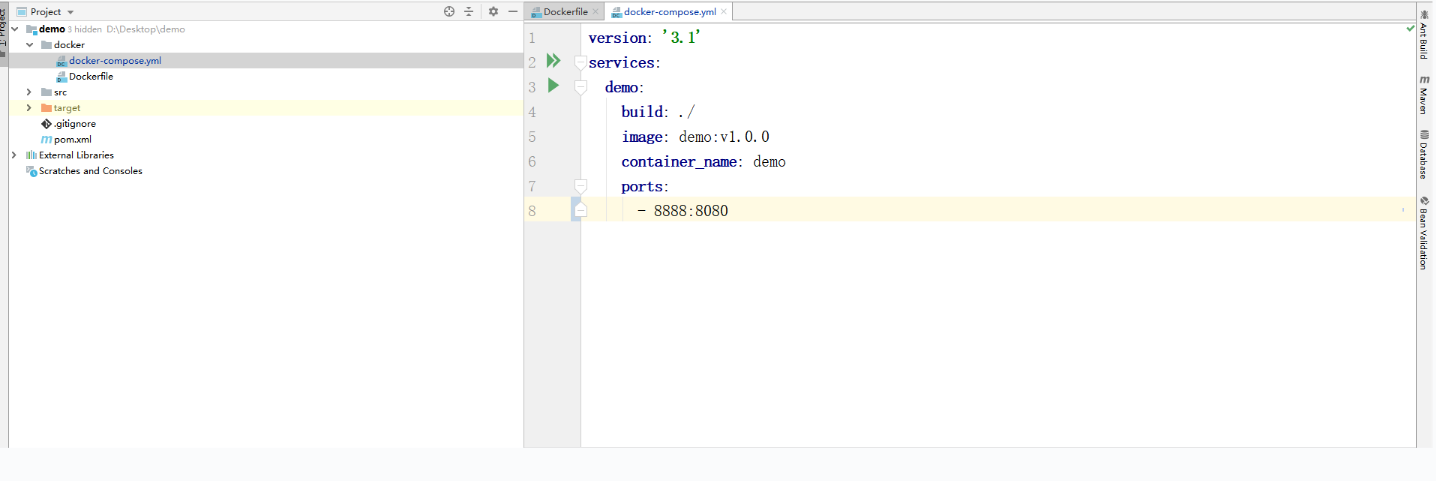Switch to the Dockerfile tab
This screenshot has width=1436, height=481.
point(565,12)
